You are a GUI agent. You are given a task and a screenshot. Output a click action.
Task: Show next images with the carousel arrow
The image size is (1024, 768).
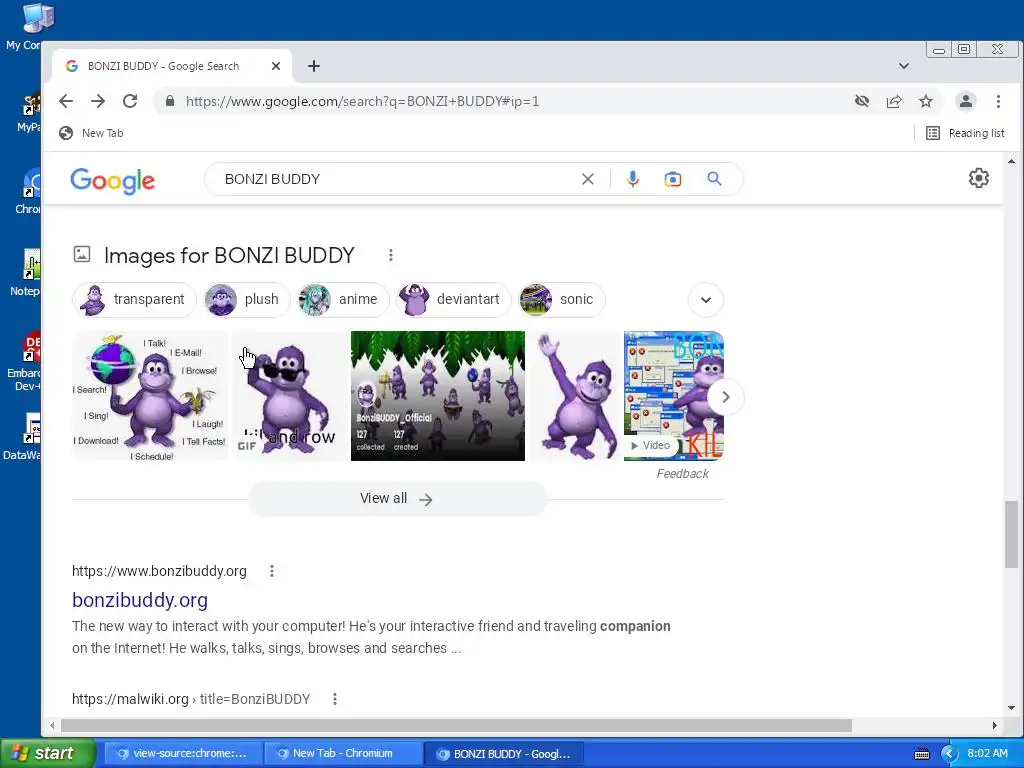pos(726,397)
